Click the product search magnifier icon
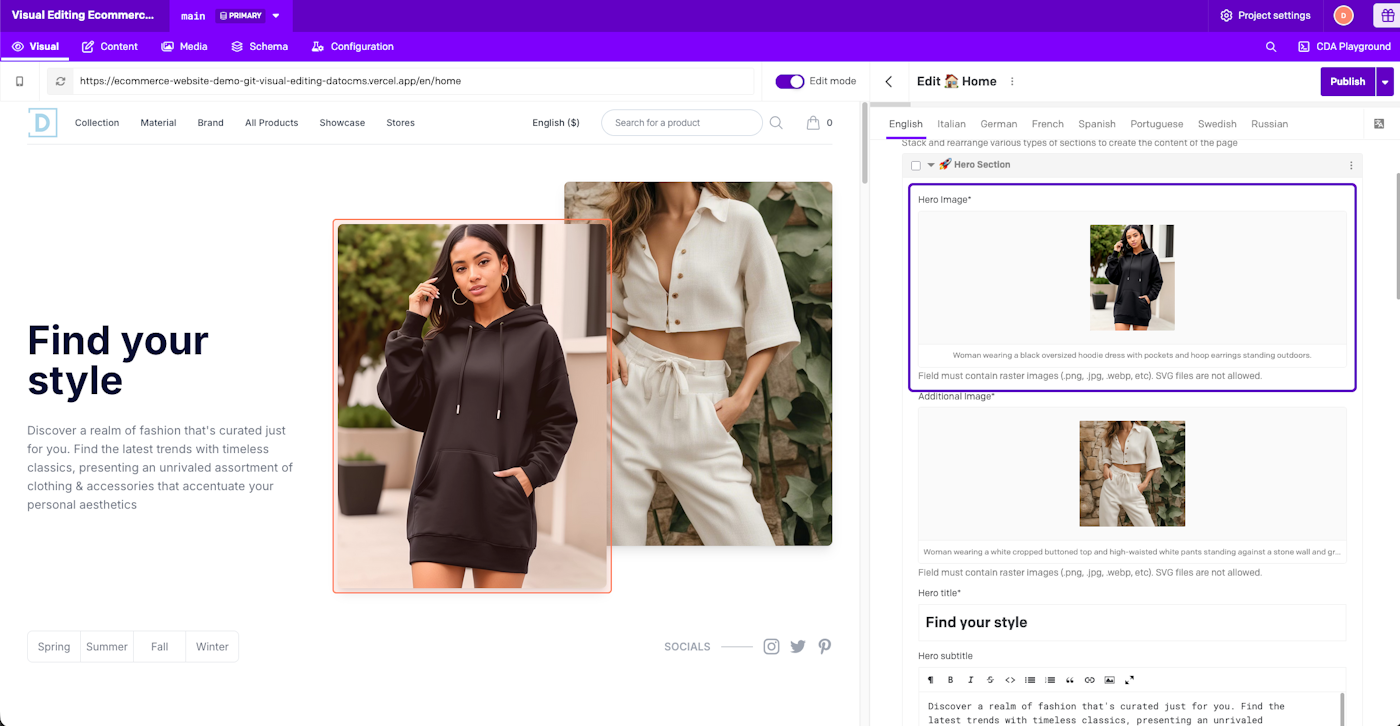 pyautogui.click(x=776, y=123)
